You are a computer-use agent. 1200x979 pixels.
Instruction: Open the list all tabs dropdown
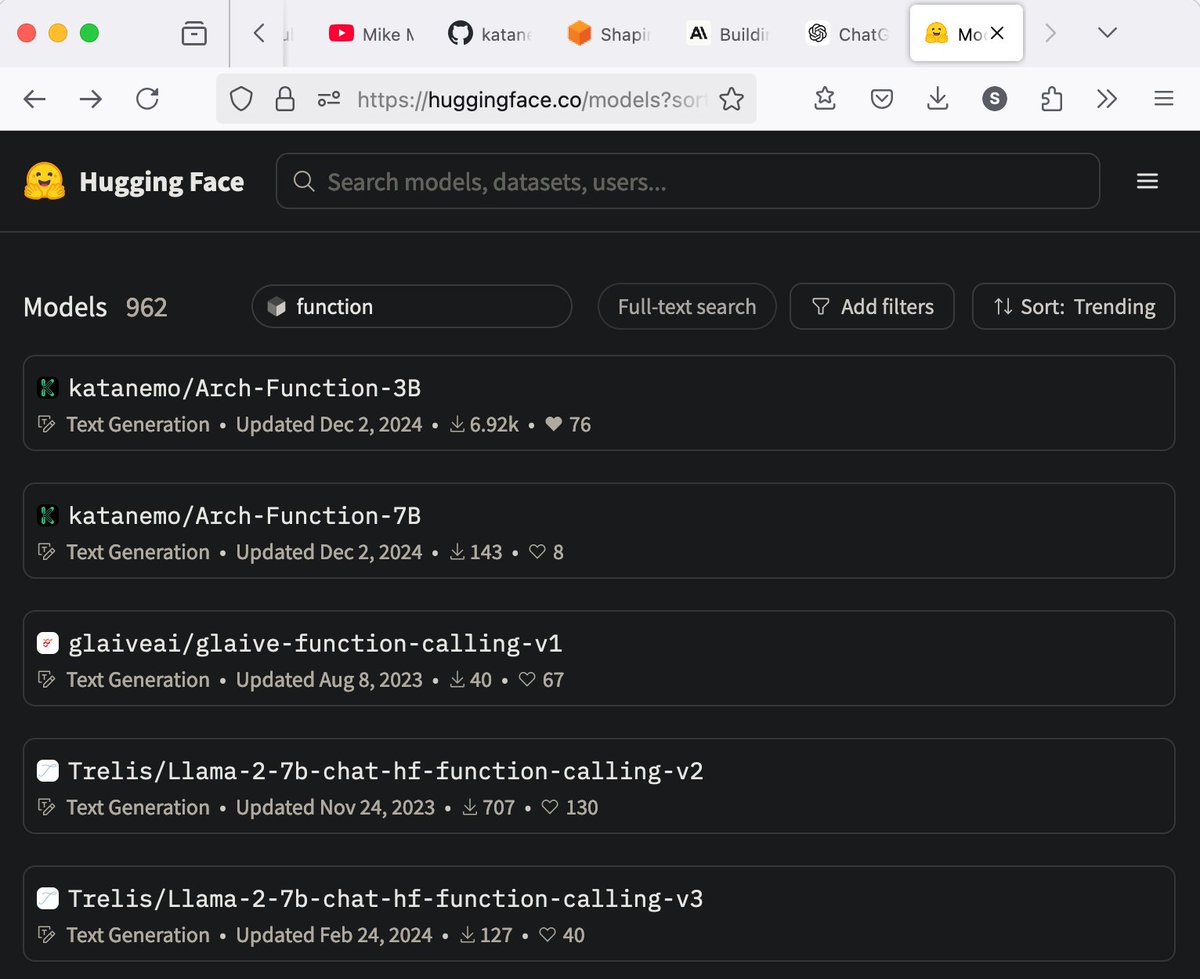click(1107, 33)
